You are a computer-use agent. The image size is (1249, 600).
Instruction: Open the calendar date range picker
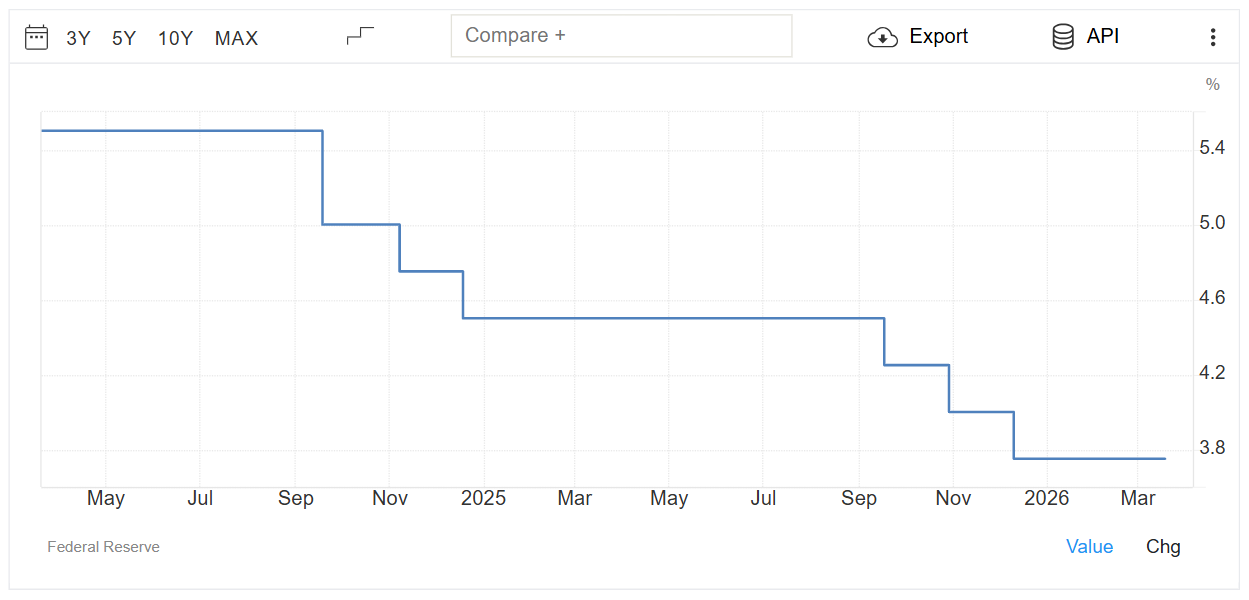coord(36,38)
